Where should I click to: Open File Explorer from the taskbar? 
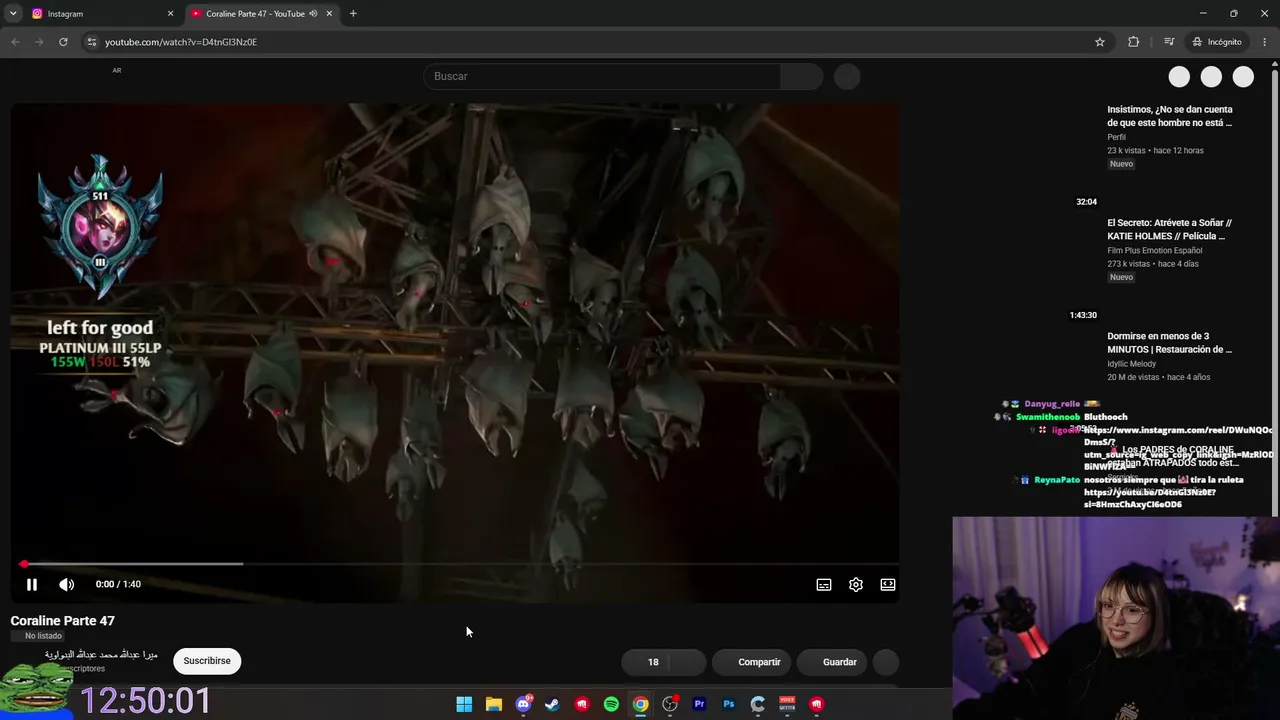(494, 704)
